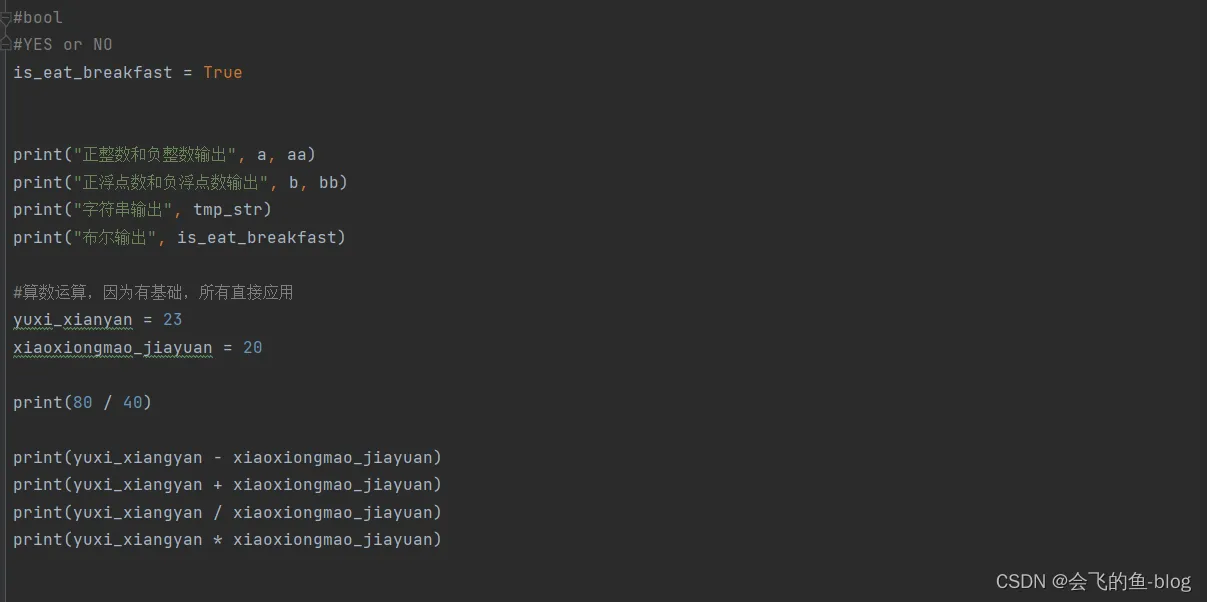Click the asterisk operator in multiplication print
The image size is (1207, 602).
point(218,540)
